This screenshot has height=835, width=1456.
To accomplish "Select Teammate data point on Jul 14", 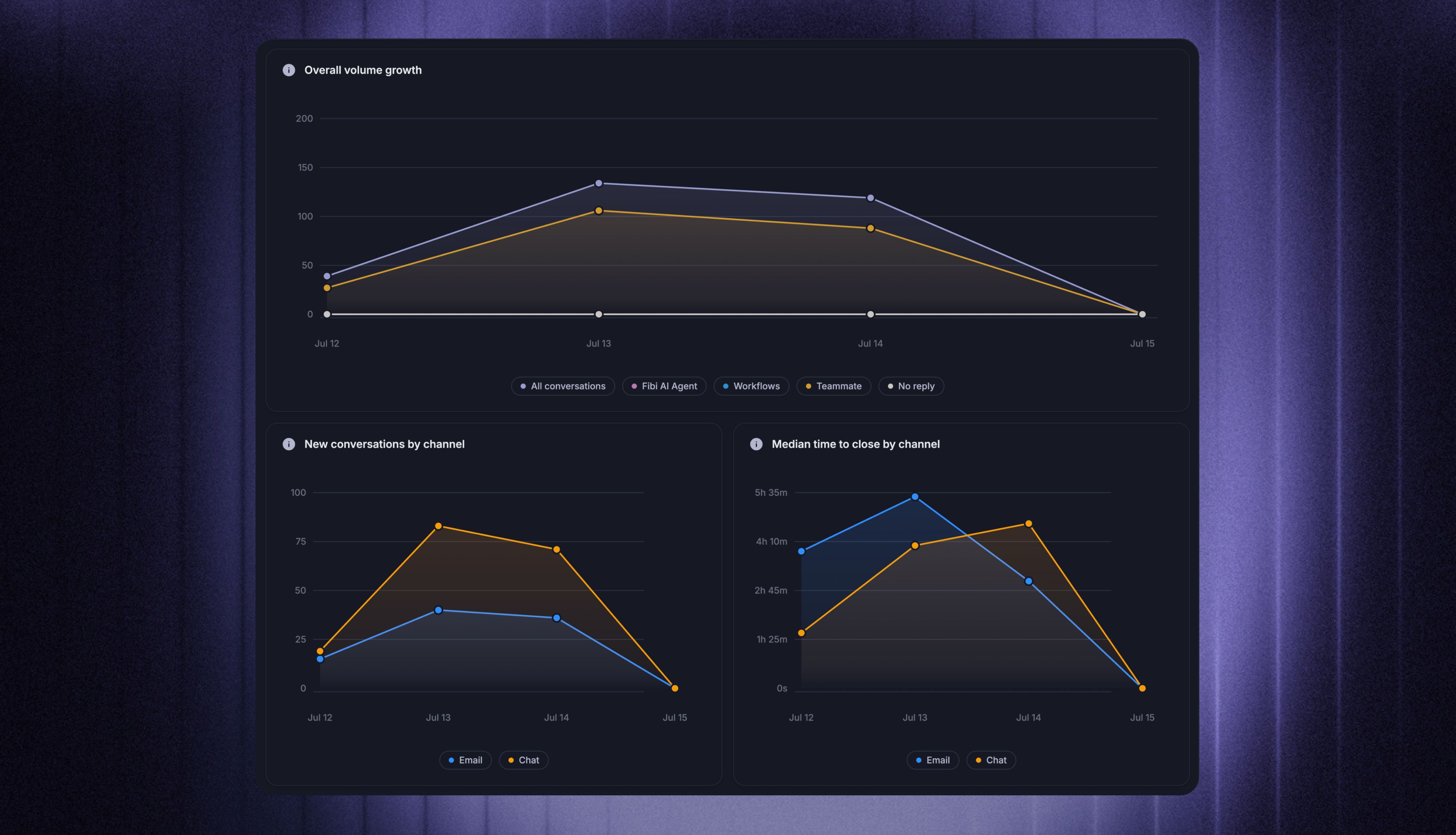I will pyautogui.click(x=870, y=228).
